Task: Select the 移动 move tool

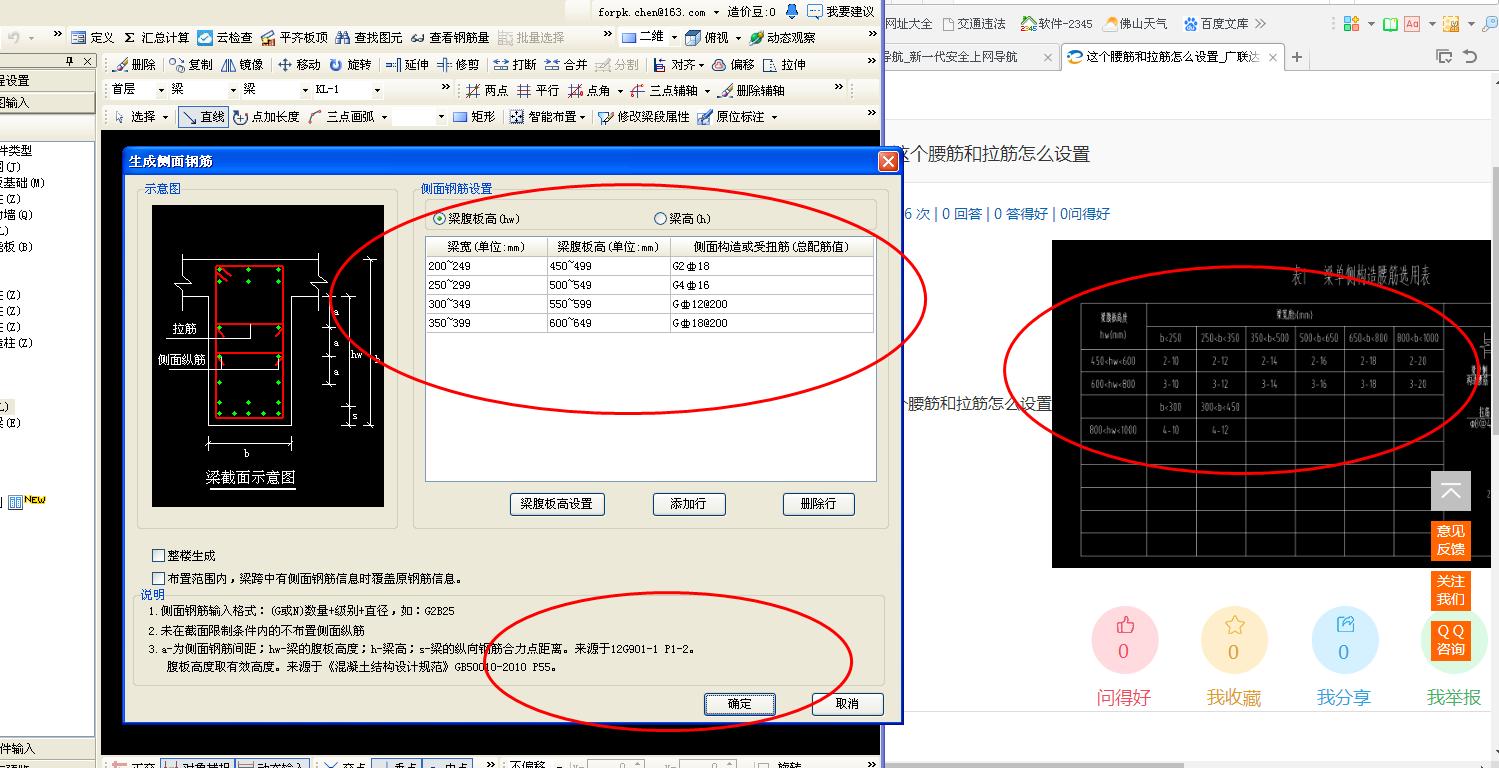Action: coord(298,65)
